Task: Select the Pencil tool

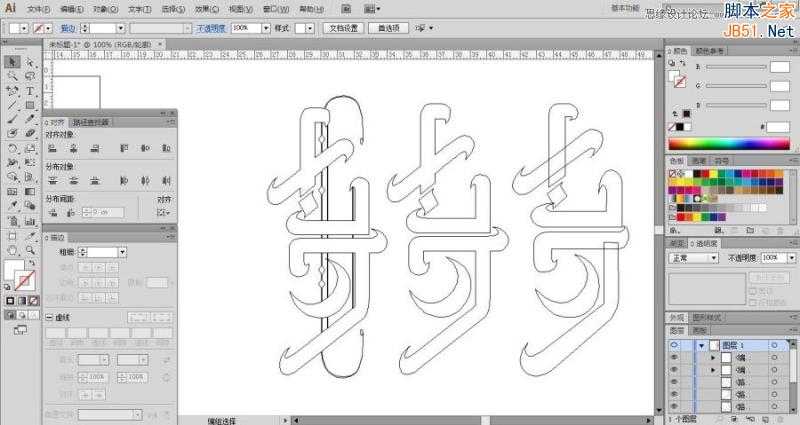Action: click(30, 119)
